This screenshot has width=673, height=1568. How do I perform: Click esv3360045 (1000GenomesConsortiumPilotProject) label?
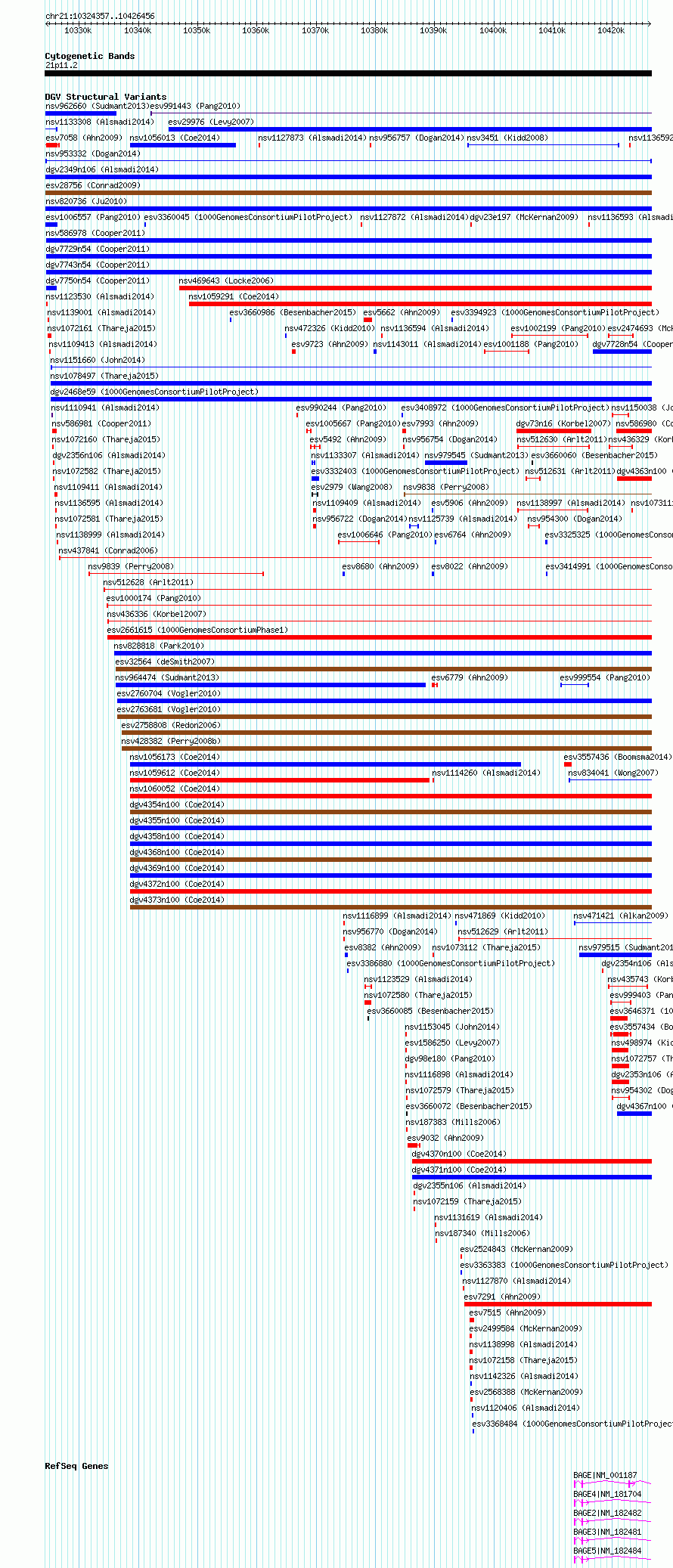pos(248,218)
